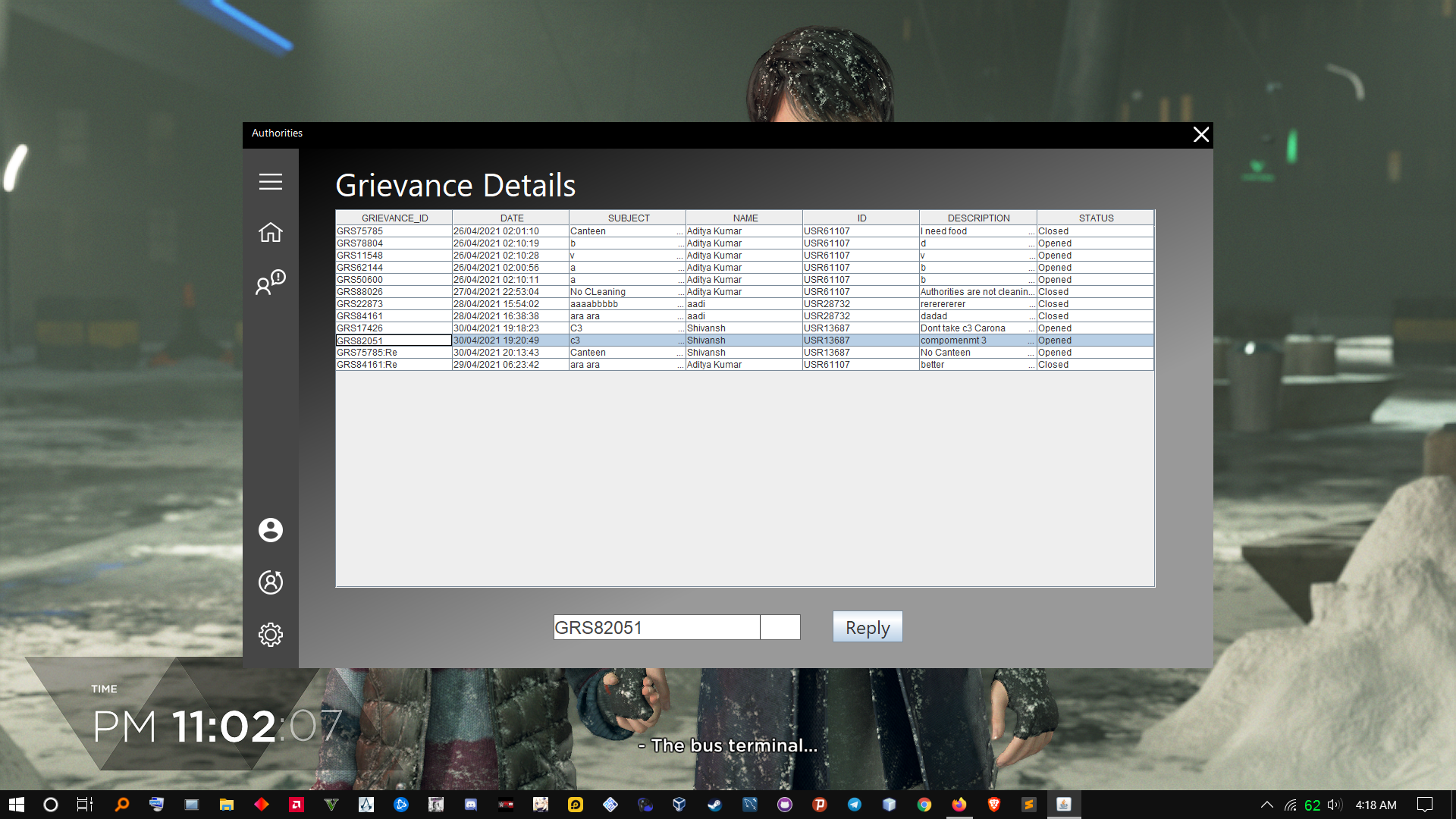Click the STATUS column header

click(x=1096, y=218)
